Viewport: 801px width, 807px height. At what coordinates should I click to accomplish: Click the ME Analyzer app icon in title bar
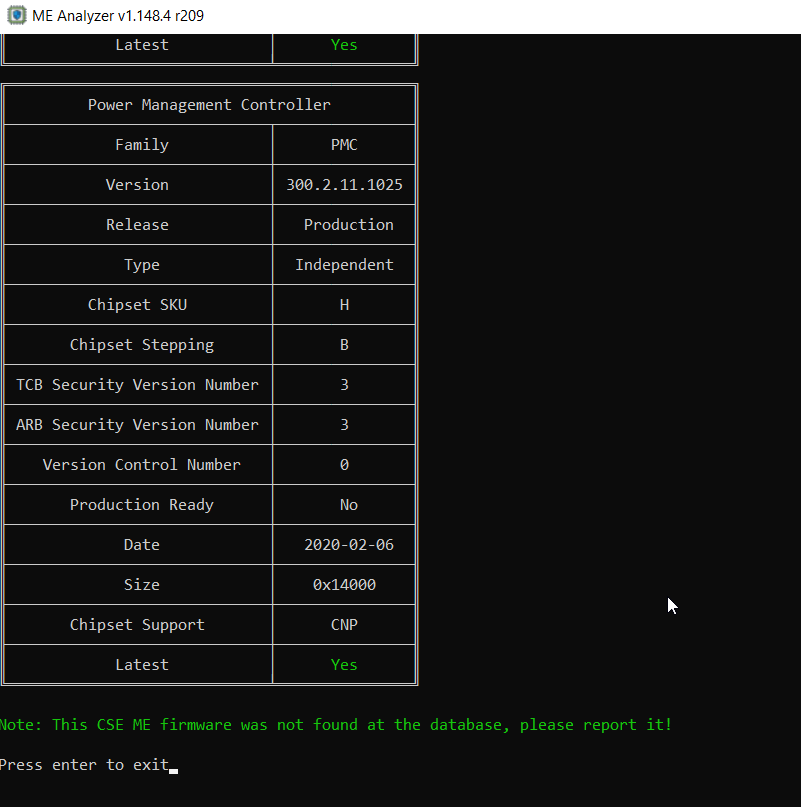click(x=16, y=15)
